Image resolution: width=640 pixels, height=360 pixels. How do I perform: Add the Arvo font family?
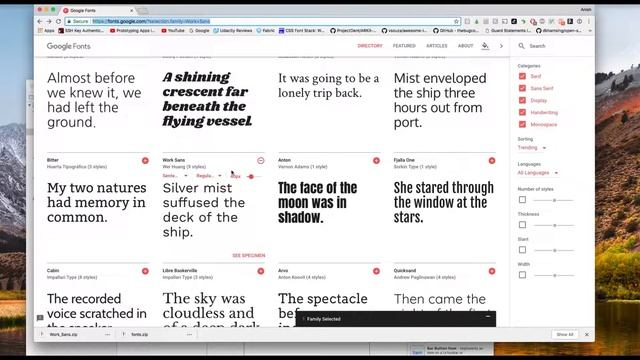click(376, 271)
